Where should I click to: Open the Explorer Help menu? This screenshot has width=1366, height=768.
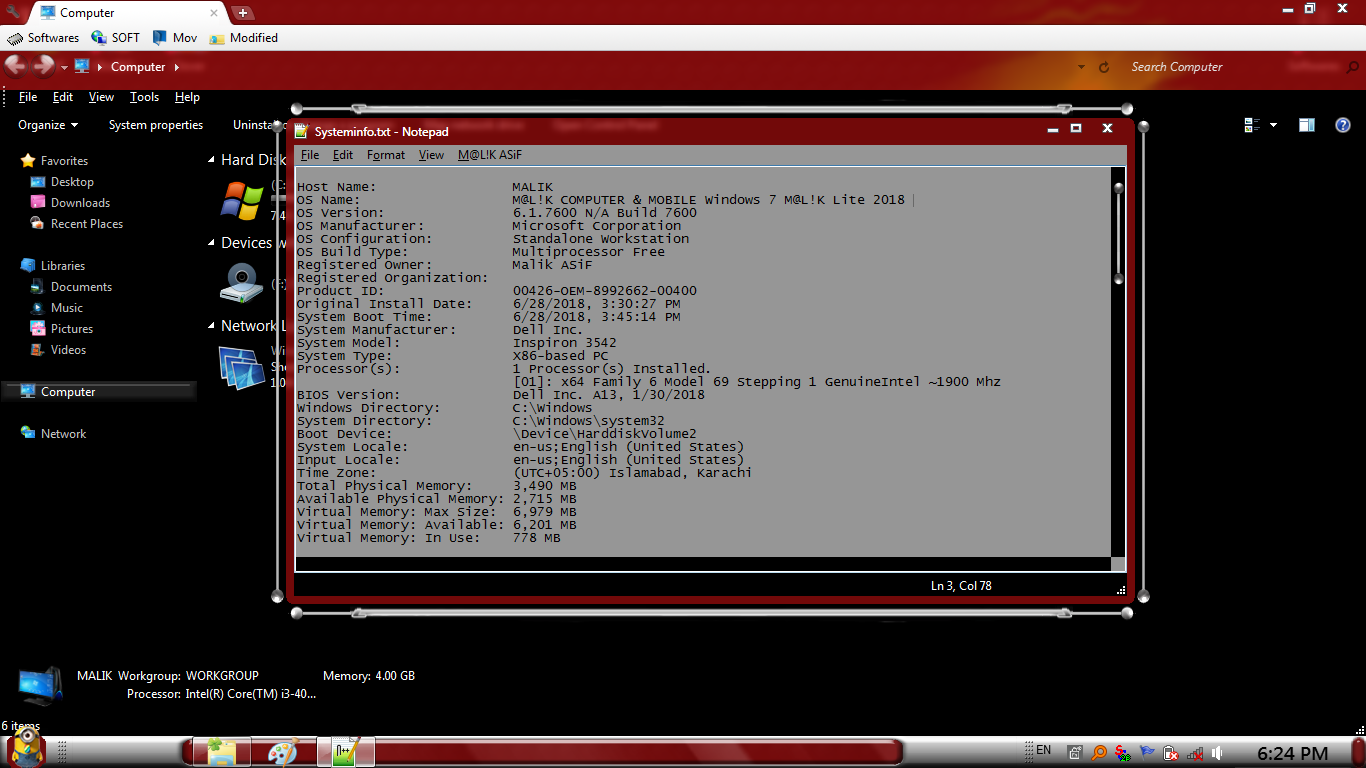point(187,97)
